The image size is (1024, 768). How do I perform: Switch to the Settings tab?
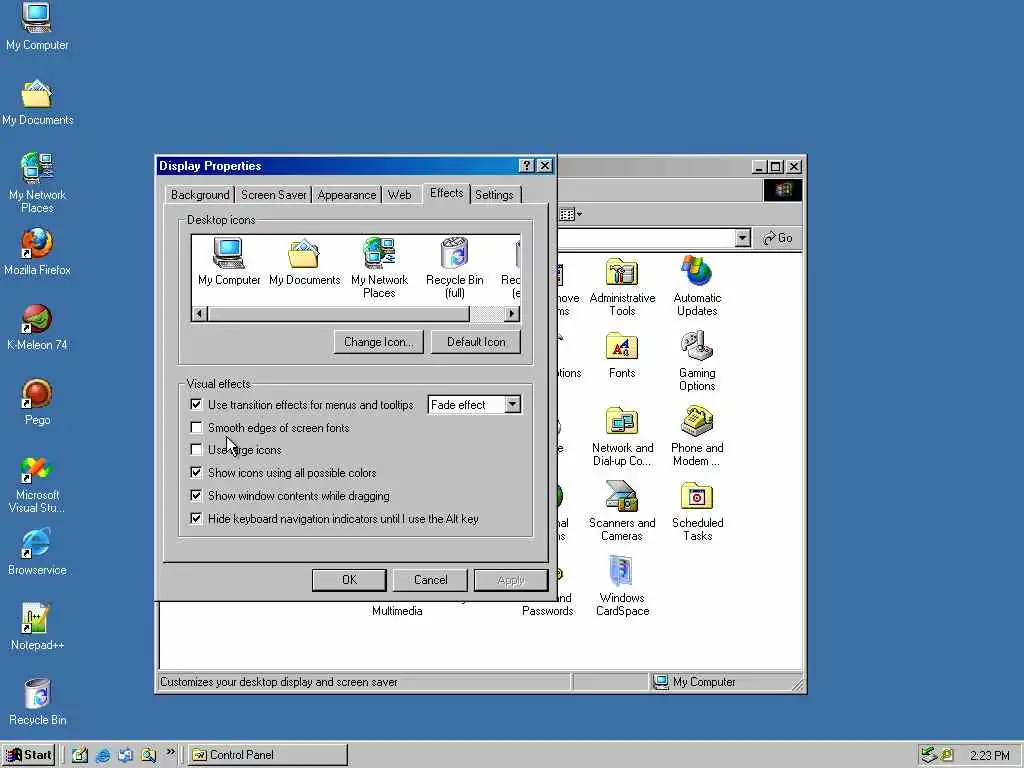pos(494,195)
